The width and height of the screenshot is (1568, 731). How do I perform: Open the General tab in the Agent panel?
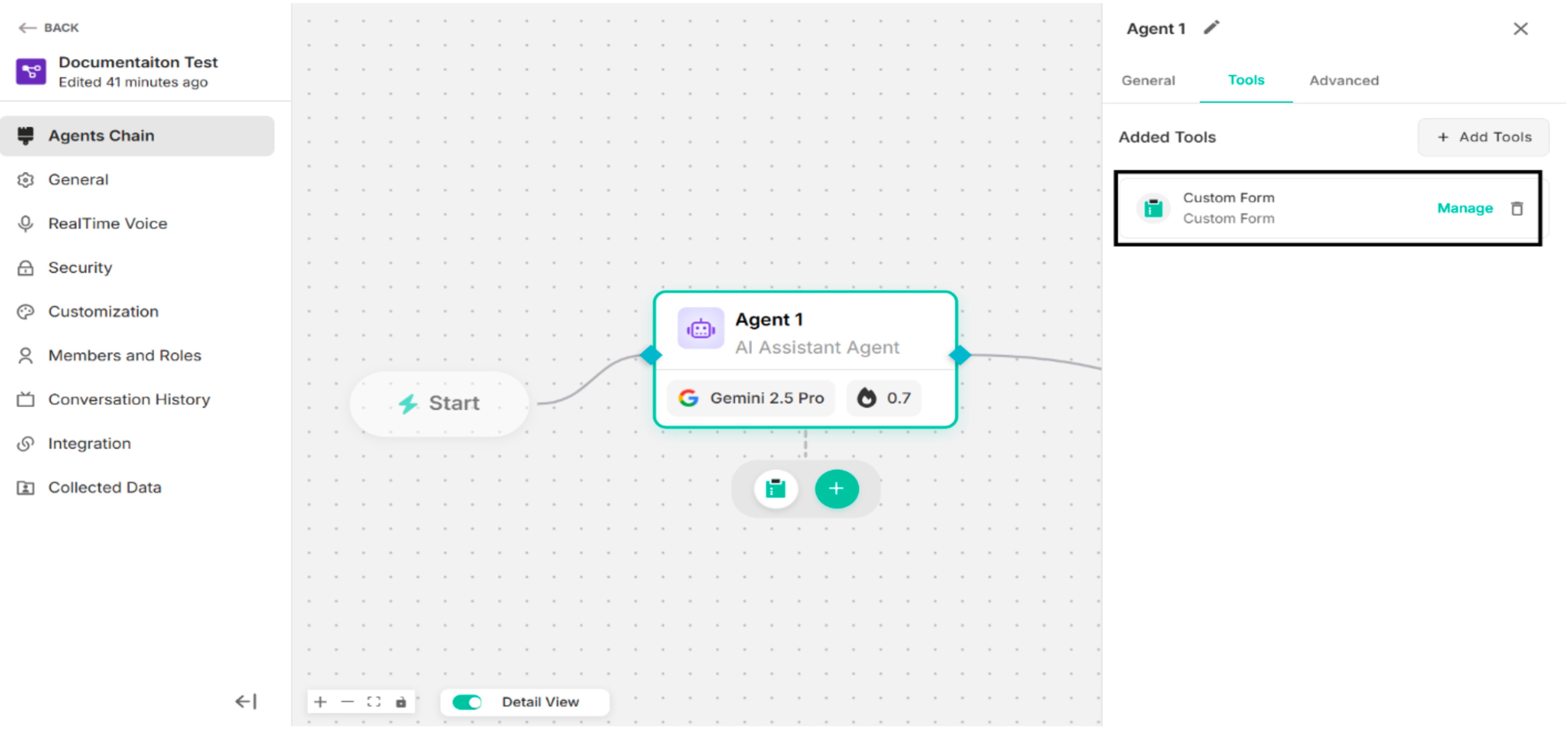1147,80
